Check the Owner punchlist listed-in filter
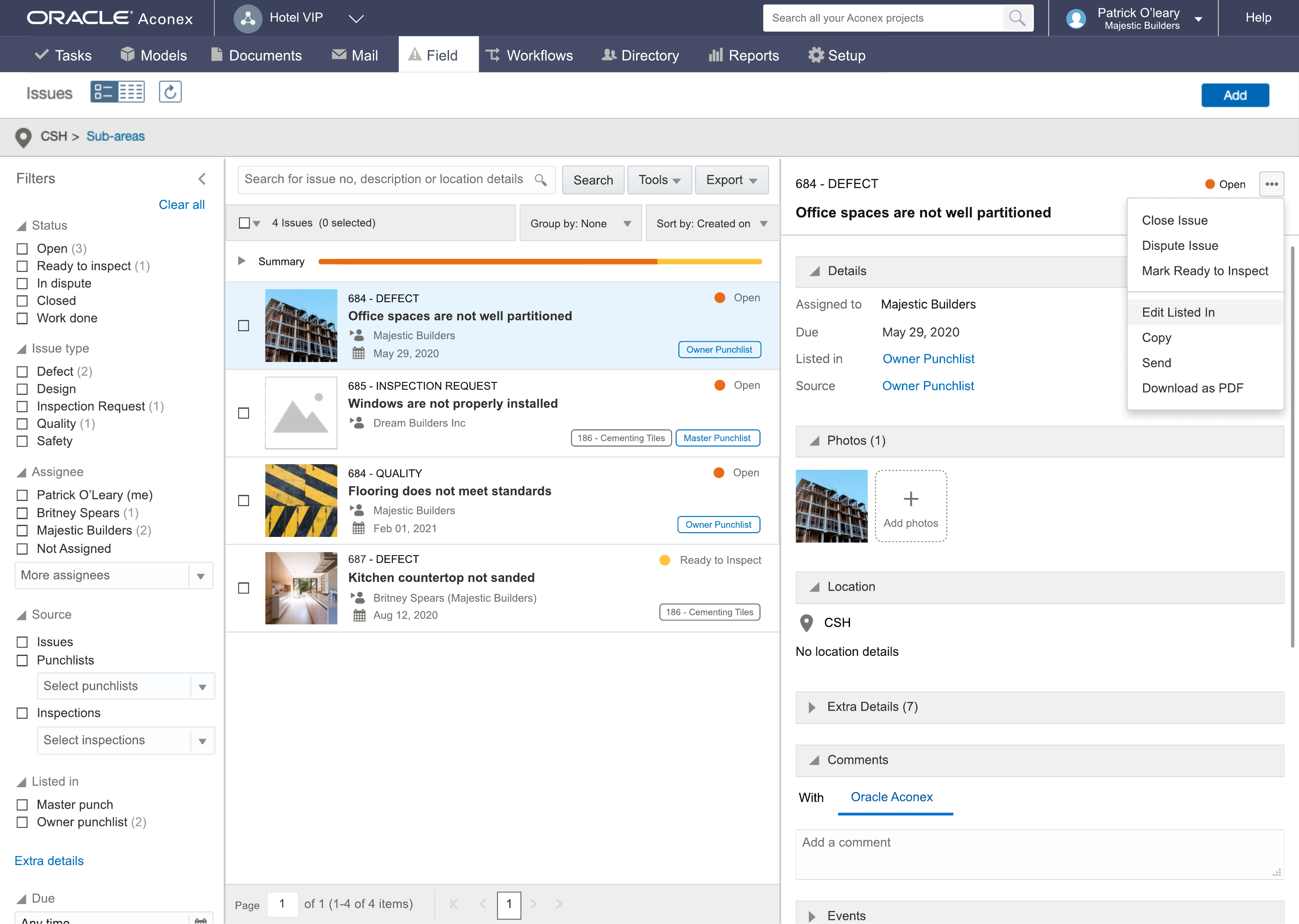1299x924 pixels. [22, 822]
